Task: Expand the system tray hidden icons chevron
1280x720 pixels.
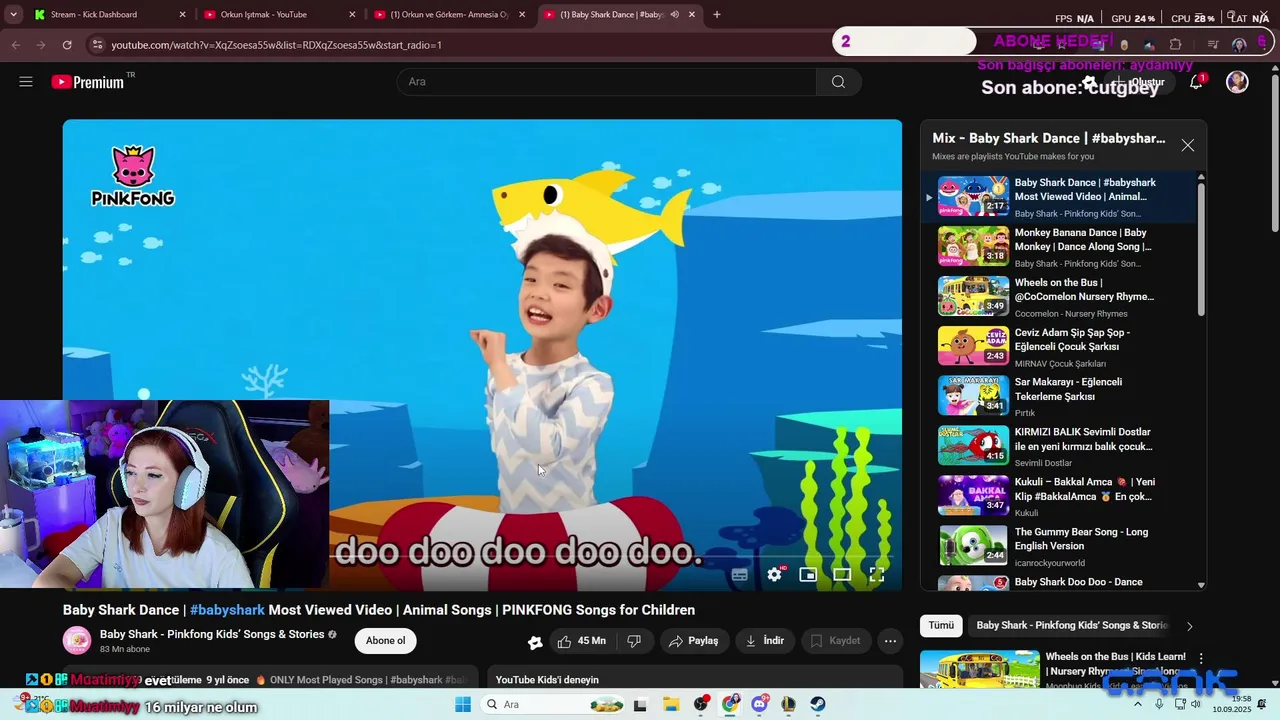Action: tap(1137, 705)
